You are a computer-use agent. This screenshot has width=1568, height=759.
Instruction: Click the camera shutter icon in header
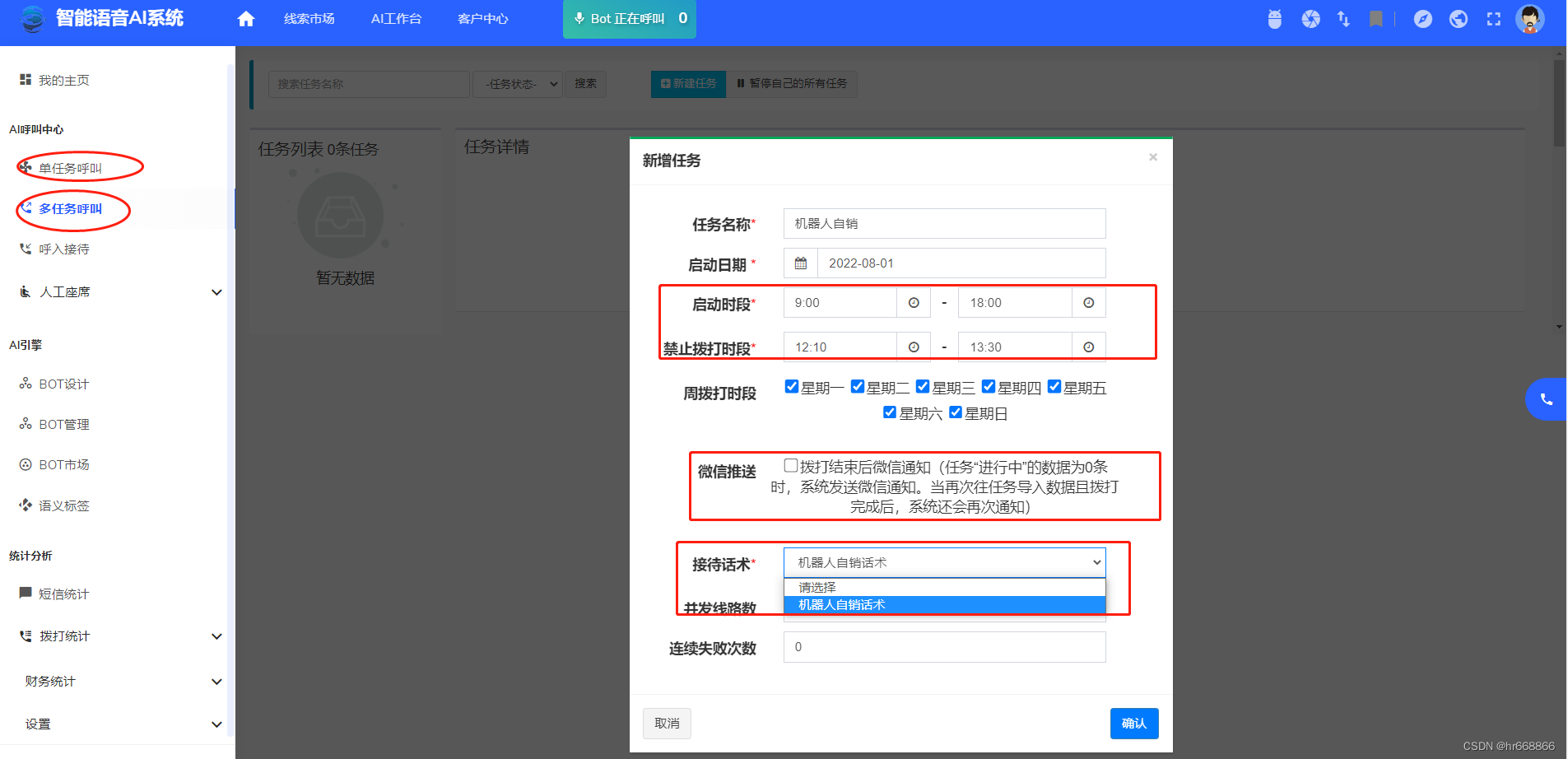[x=1310, y=19]
